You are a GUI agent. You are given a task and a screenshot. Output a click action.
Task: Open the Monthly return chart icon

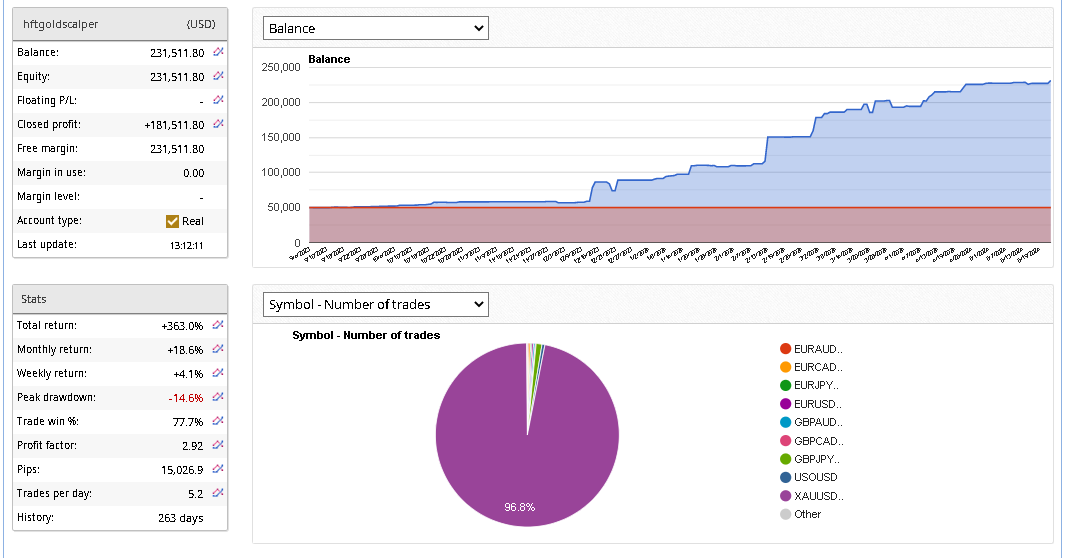click(218, 349)
